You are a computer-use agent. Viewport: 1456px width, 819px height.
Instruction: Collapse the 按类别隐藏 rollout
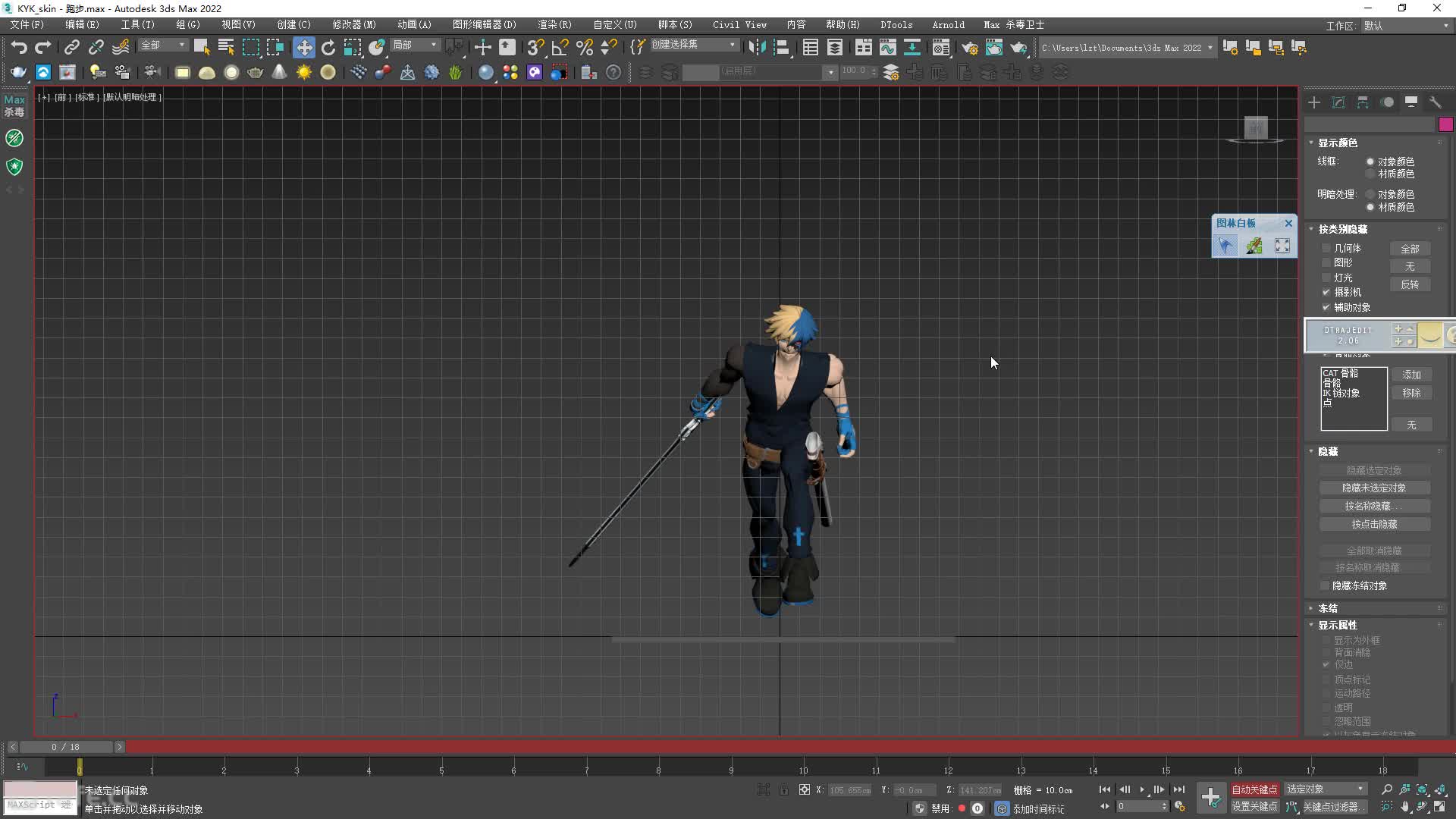(x=1342, y=229)
